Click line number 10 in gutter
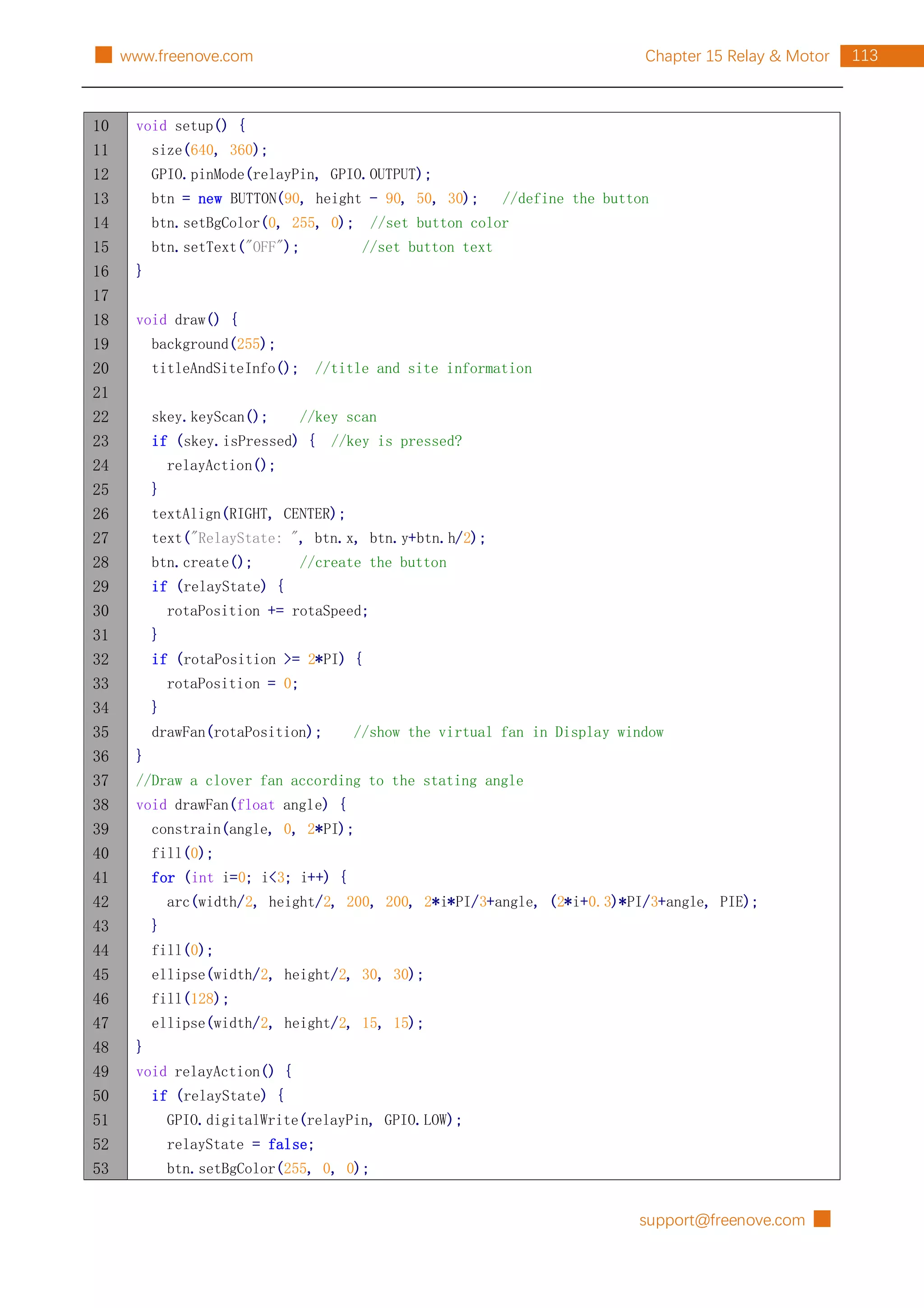The image size is (924, 1308). point(101,126)
